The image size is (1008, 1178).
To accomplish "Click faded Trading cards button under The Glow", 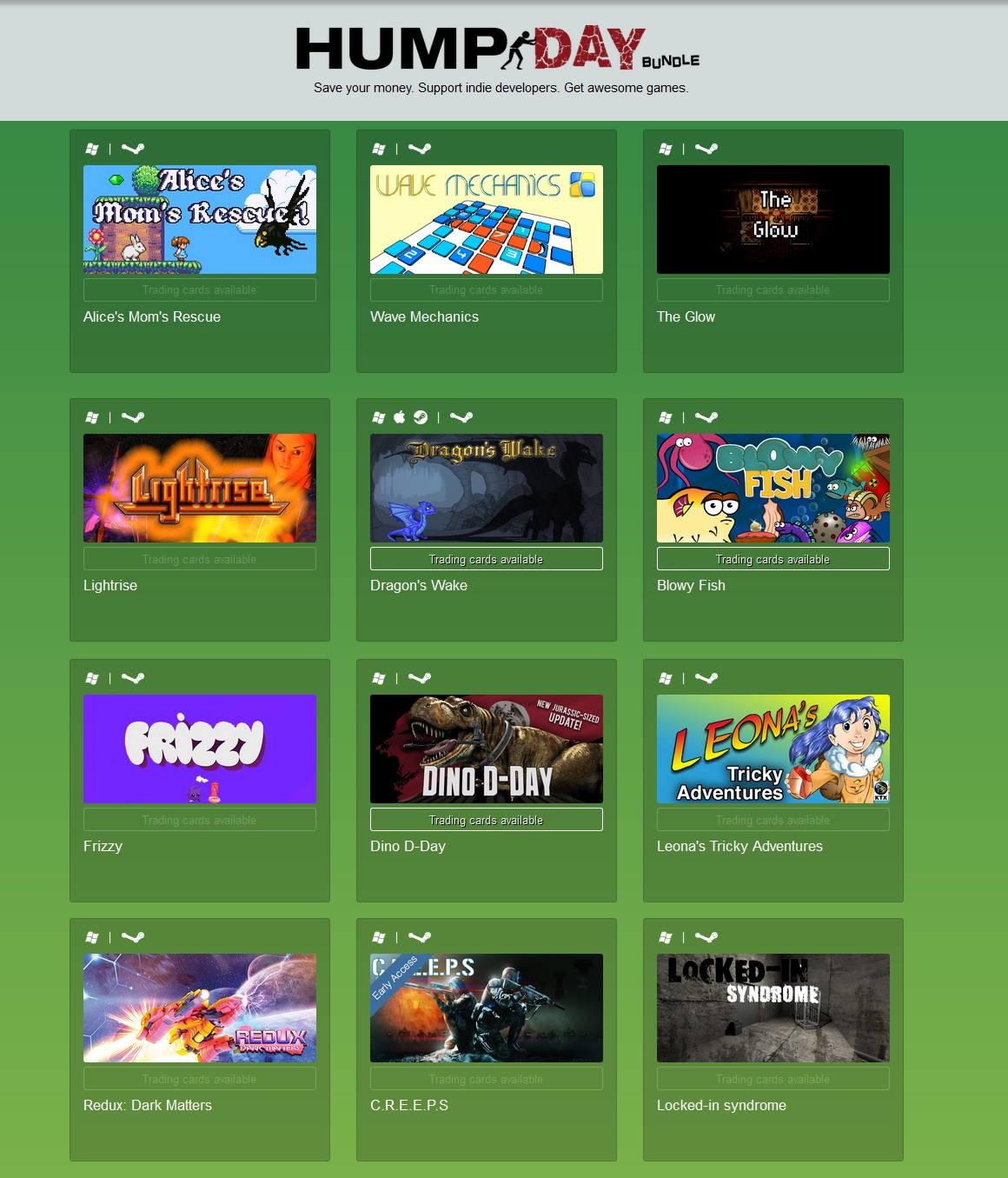I will [x=773, y=290].
